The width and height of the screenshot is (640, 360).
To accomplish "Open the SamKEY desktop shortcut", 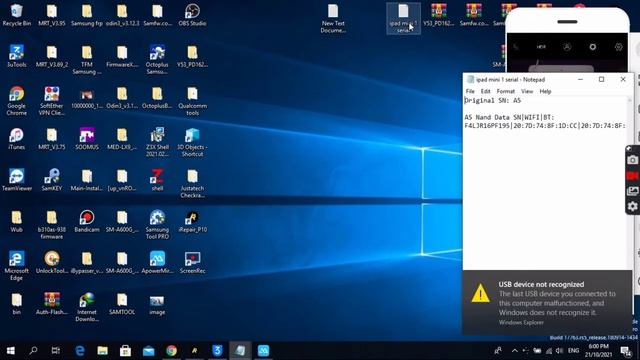I will [51, 180].
